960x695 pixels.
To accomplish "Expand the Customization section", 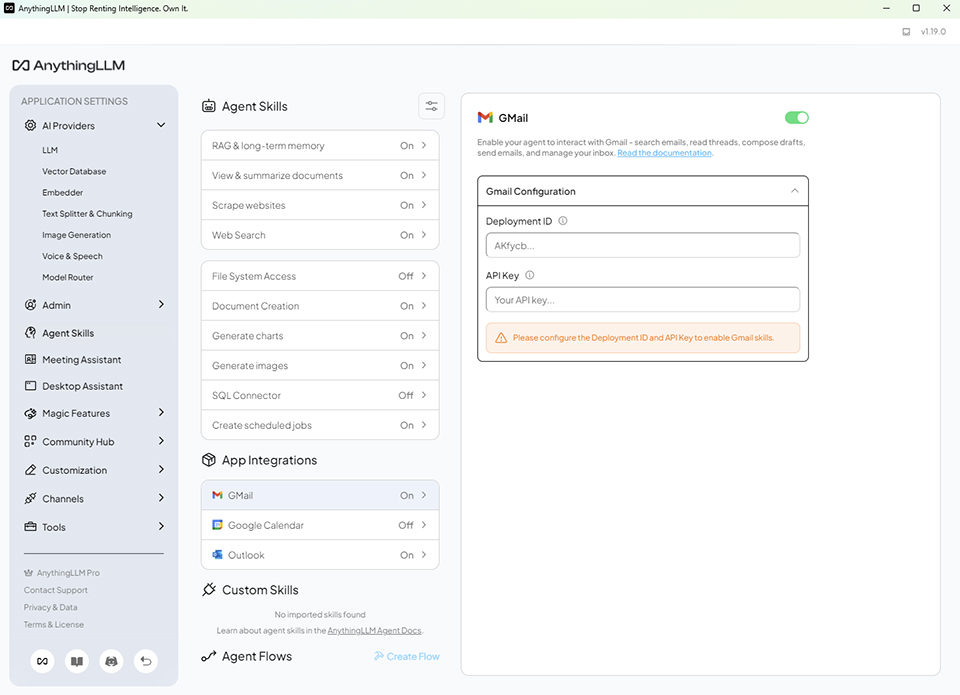I will 161,470.
